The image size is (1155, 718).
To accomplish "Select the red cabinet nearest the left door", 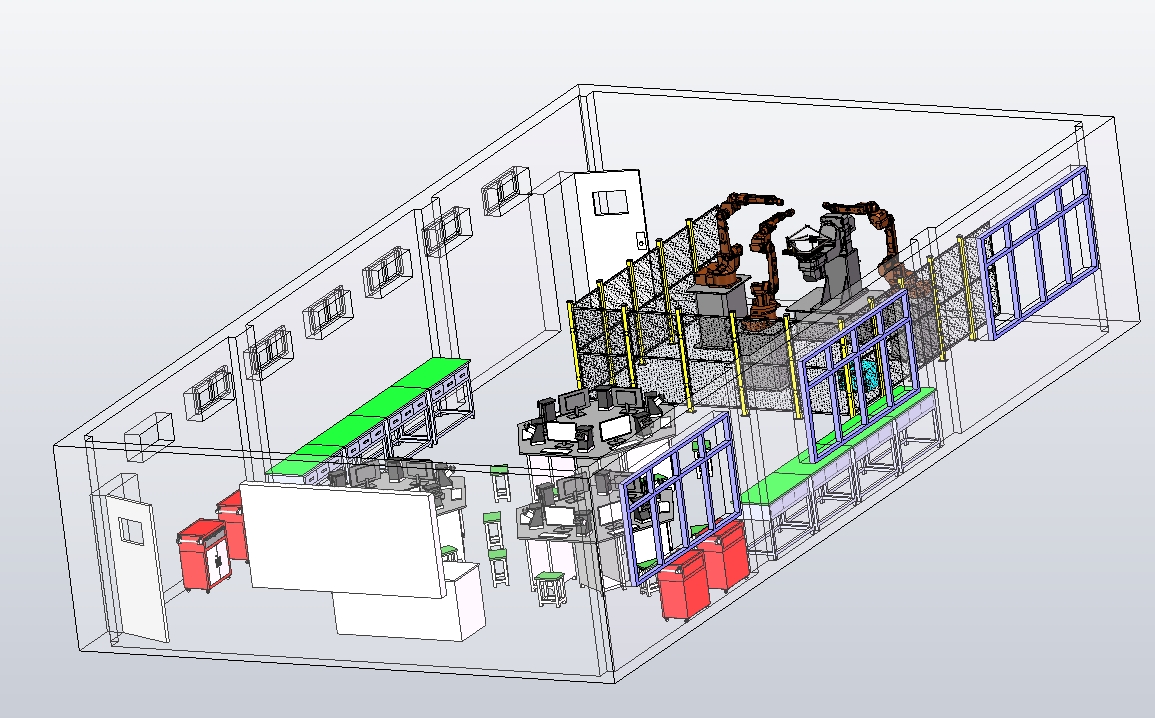I will coord(204,555).
